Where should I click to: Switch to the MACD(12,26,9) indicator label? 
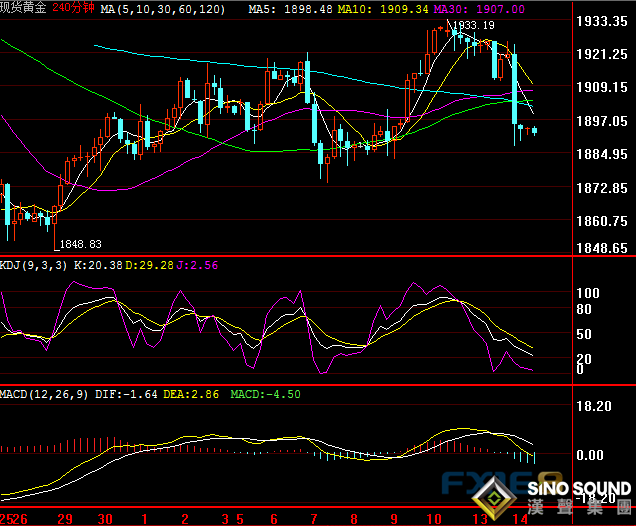pos(46,394)
